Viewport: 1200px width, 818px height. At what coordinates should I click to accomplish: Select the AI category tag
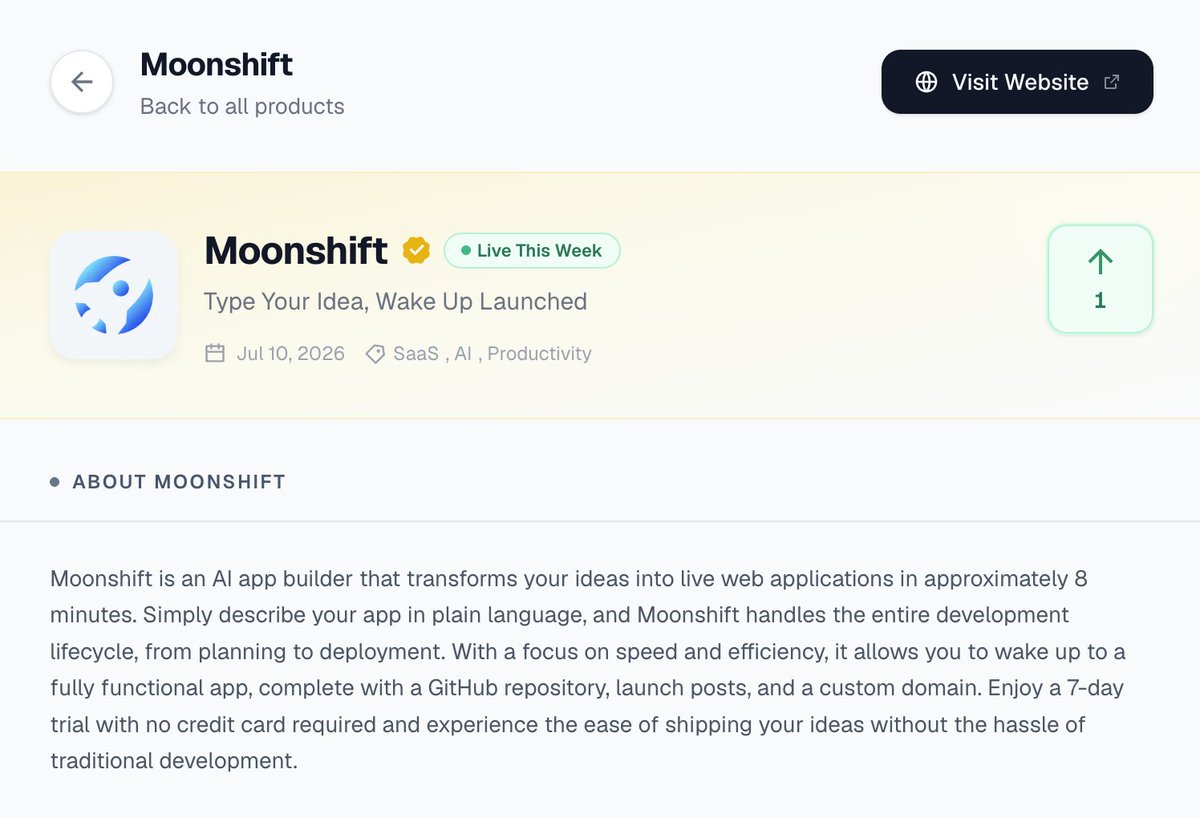pyautogui.click(x=463, y=354)
